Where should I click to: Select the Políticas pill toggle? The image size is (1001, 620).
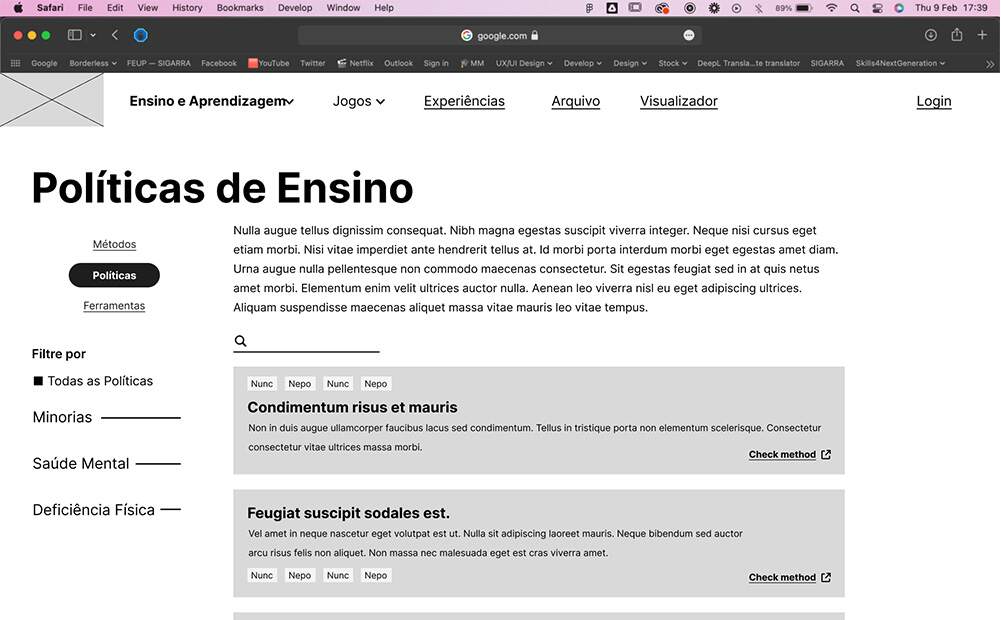[x=114, y=275]
